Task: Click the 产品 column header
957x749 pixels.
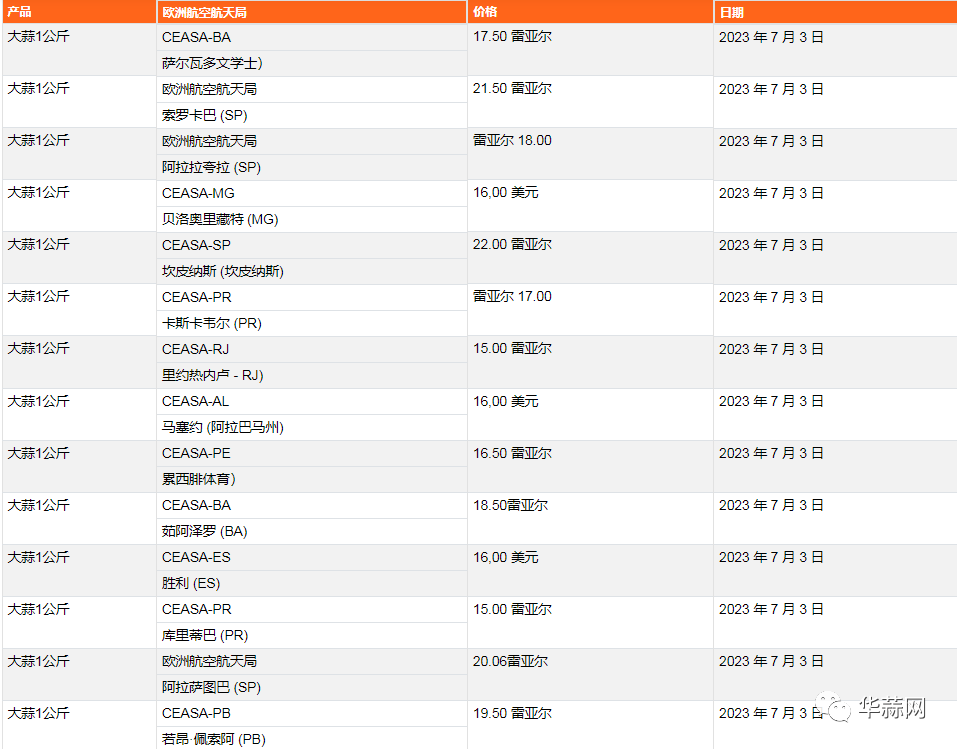Action: tap(79, 12)
